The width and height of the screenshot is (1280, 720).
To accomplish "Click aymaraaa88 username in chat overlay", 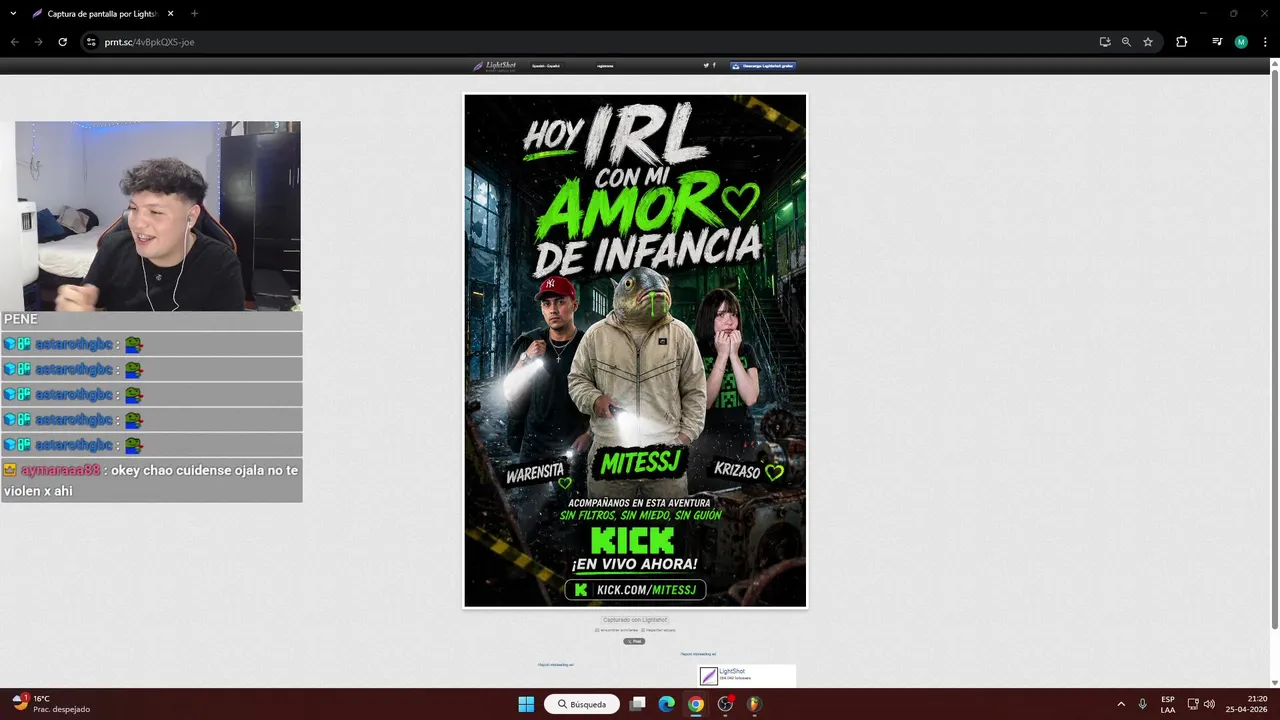I will point(61,470).
